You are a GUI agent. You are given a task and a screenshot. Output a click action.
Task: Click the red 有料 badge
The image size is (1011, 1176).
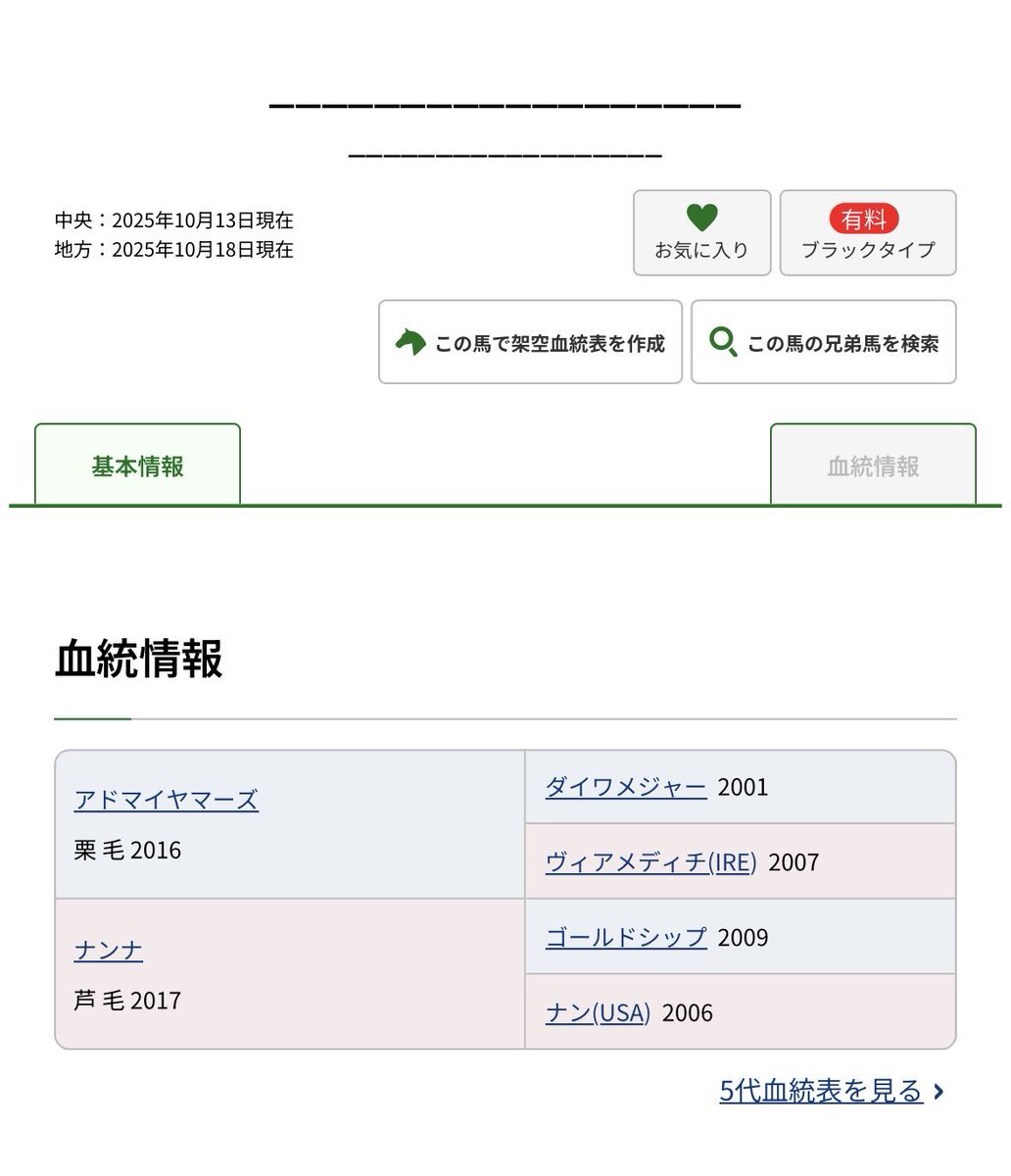(x=864, y=219)
